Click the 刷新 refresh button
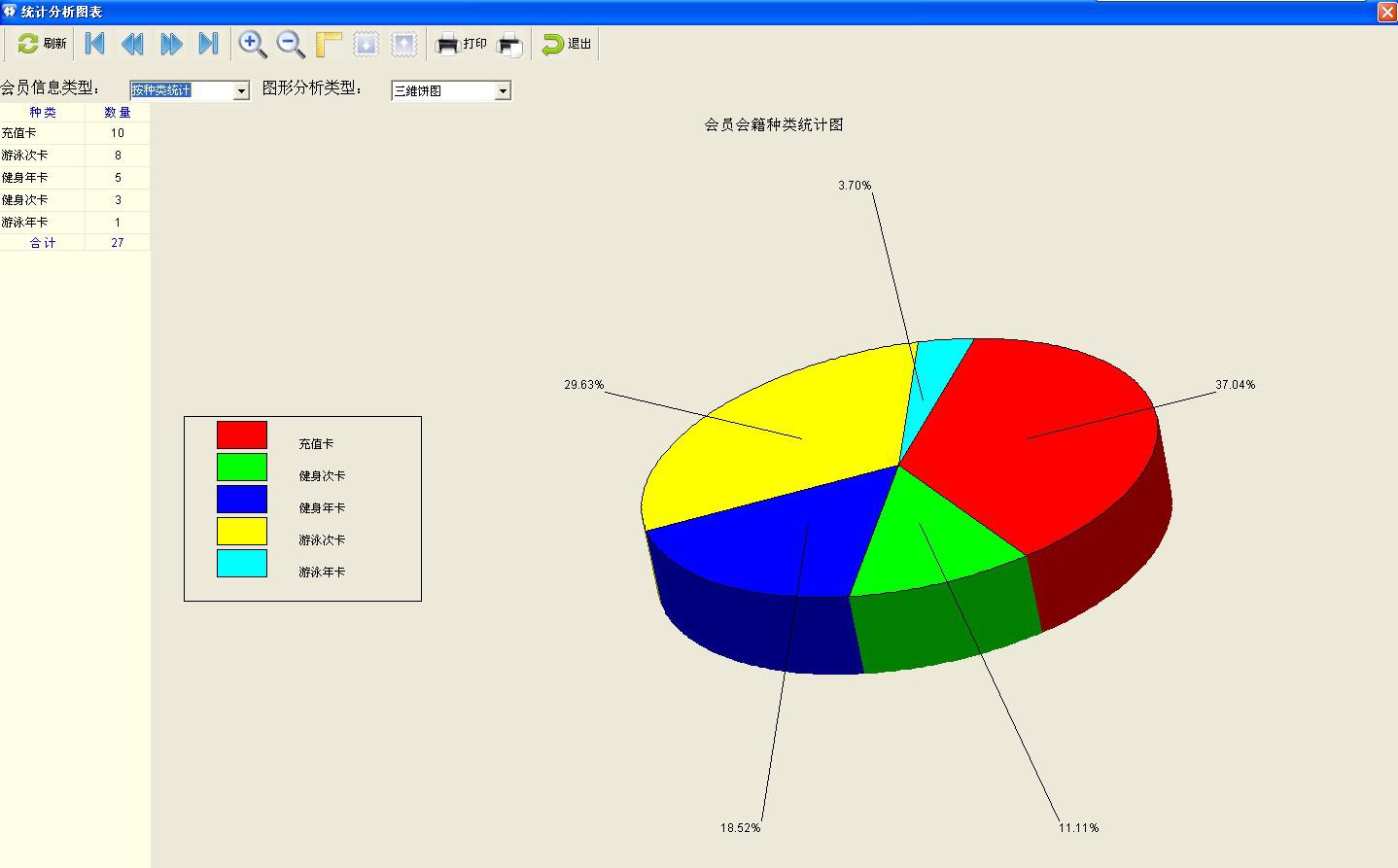The image size is (1398, 868). tap(42, 44)
